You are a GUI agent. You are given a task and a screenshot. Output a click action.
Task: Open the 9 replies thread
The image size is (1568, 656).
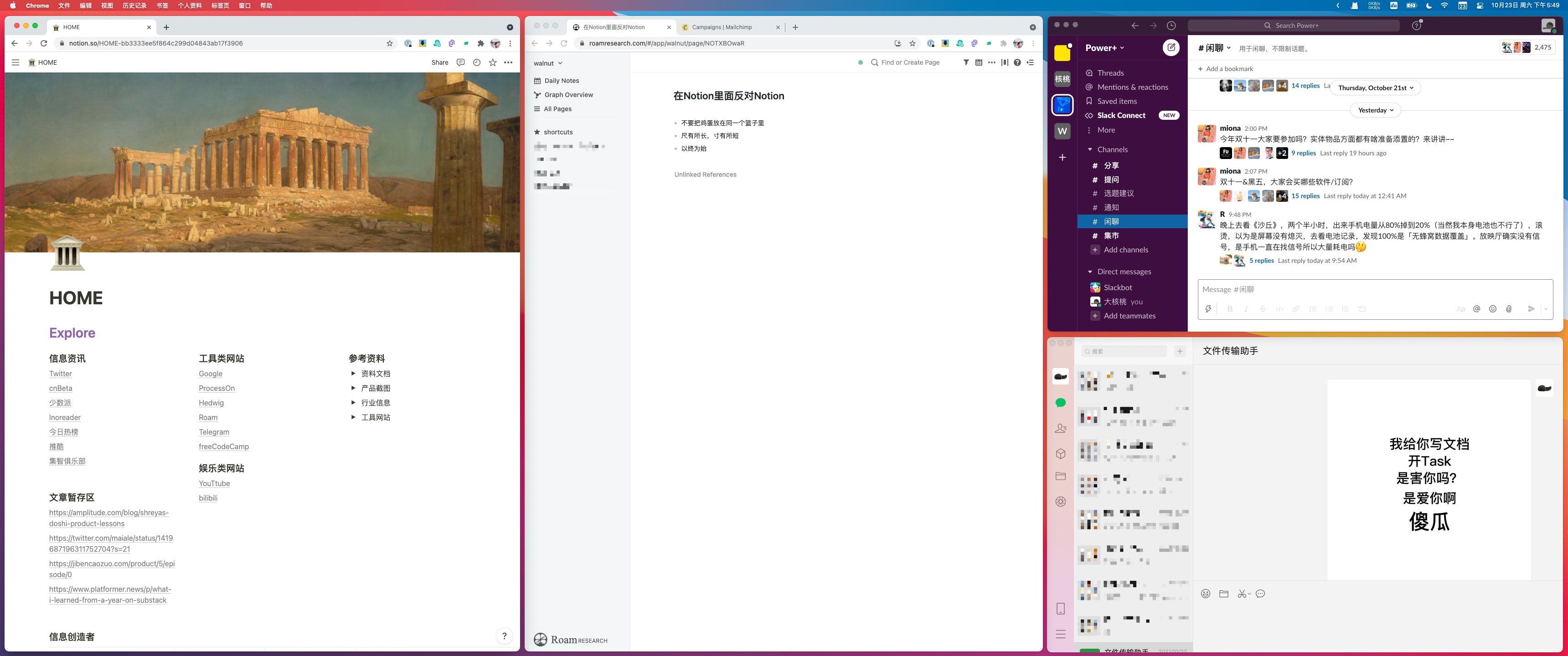(x=1303, y=153)
